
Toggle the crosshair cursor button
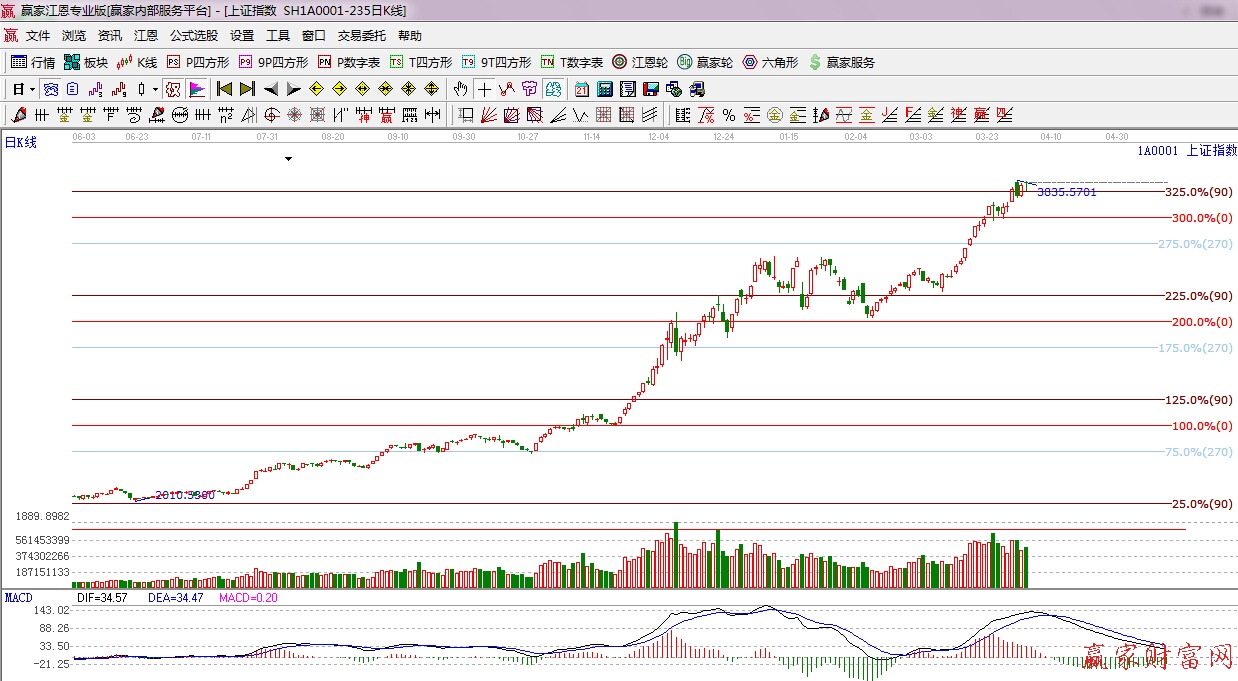484,89
